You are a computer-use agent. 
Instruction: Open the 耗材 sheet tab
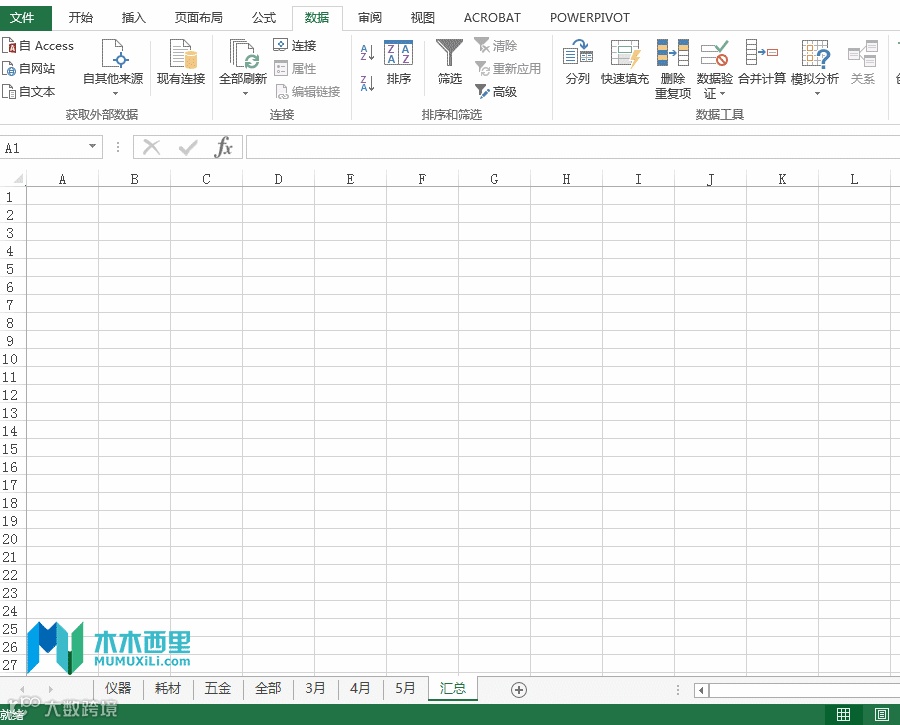(168, 688)
